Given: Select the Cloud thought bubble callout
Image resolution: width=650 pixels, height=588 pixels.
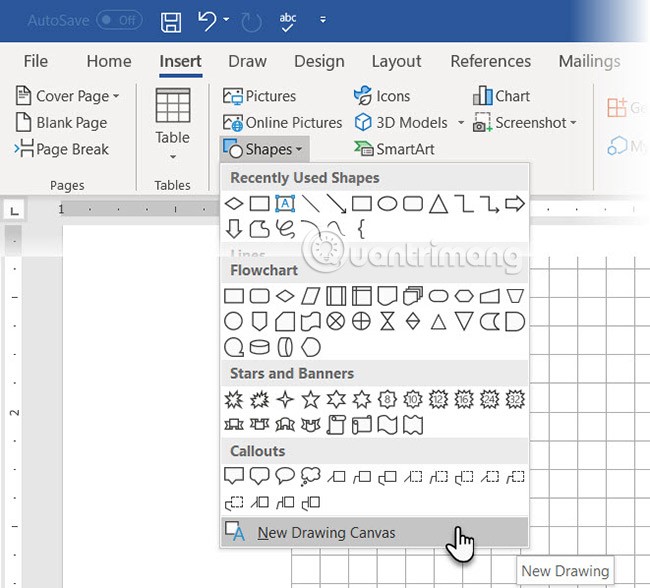Looking at the screenshot, I should [310, 476].
